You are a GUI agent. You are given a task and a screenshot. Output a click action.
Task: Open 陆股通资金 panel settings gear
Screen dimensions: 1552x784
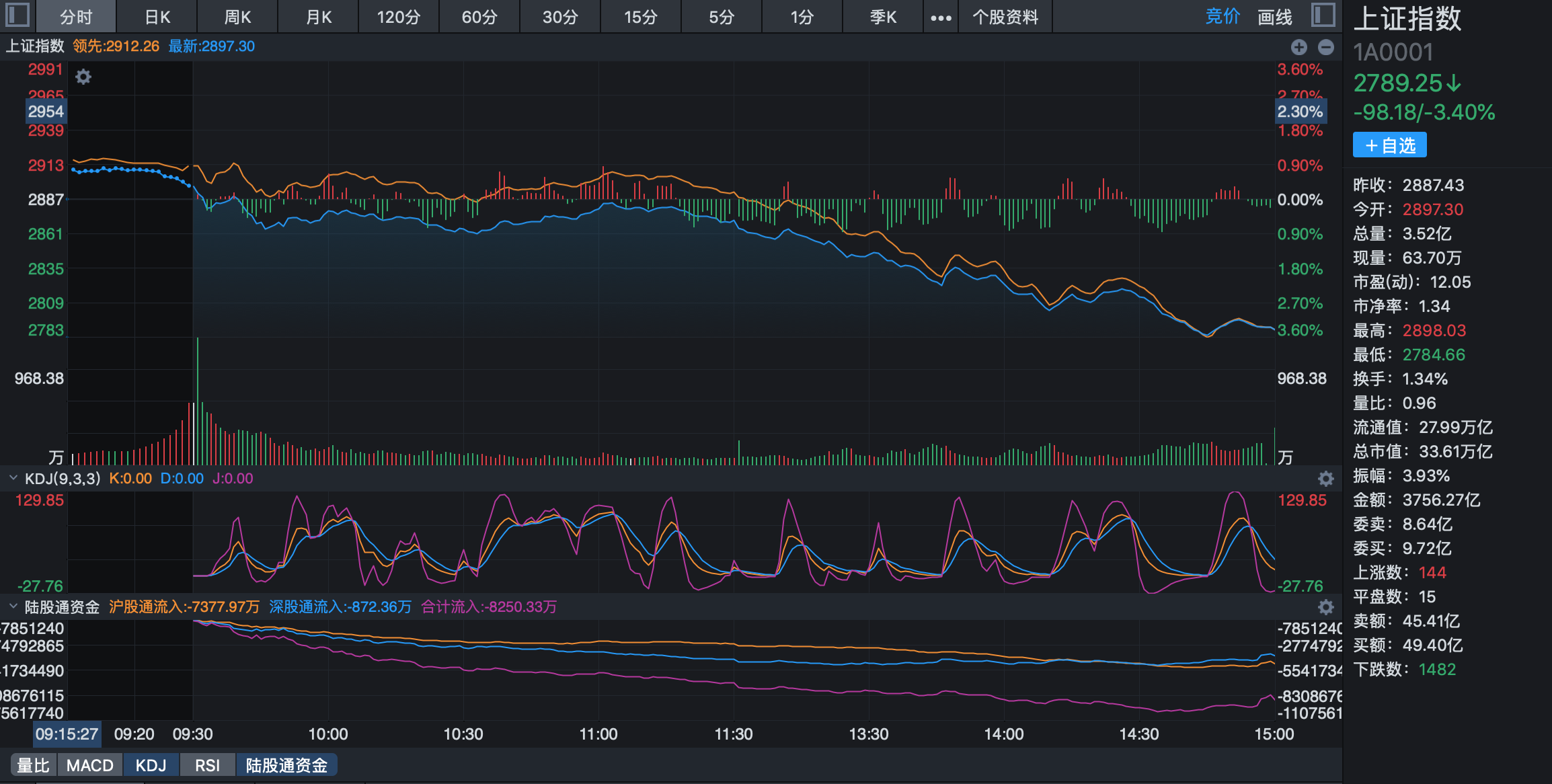[x=1325, y=607]
